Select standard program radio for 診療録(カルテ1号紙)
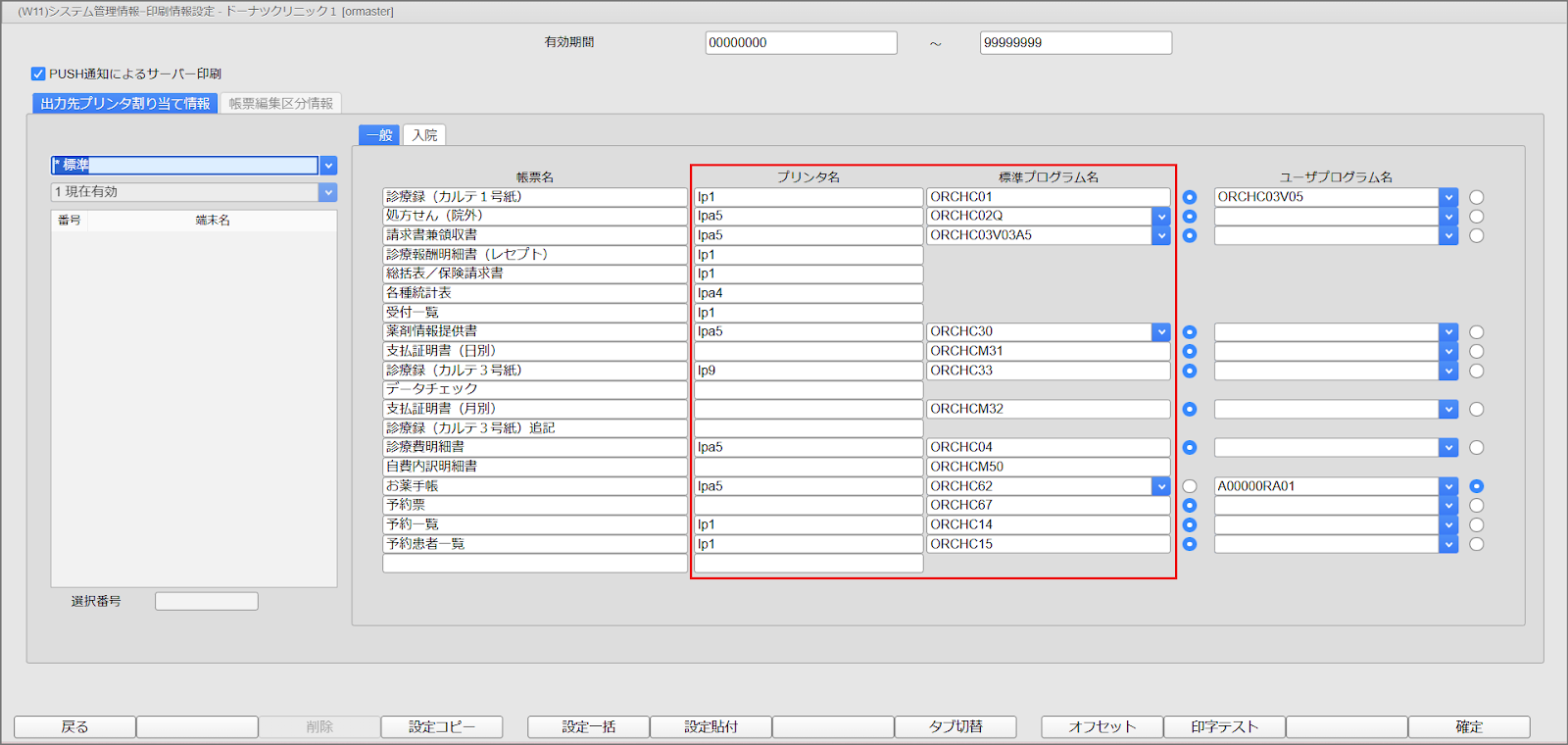The height and width of the screenshot is (745, 1568). coord(1190,197)
